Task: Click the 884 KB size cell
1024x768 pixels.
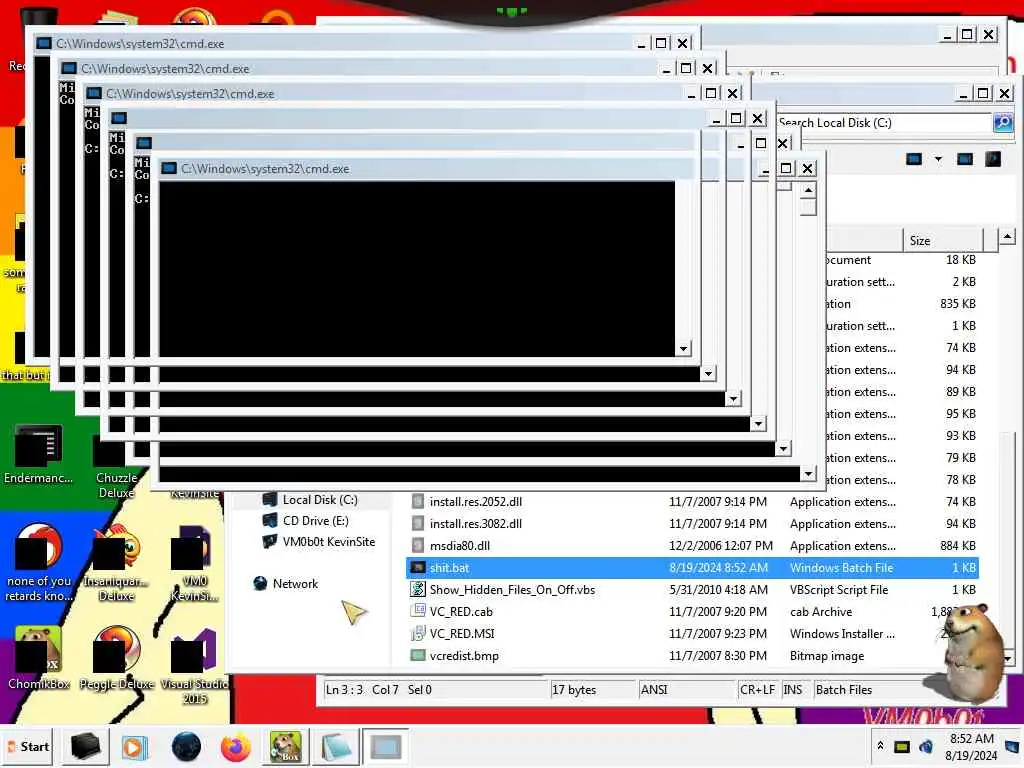Action: (x=957, y=545)
